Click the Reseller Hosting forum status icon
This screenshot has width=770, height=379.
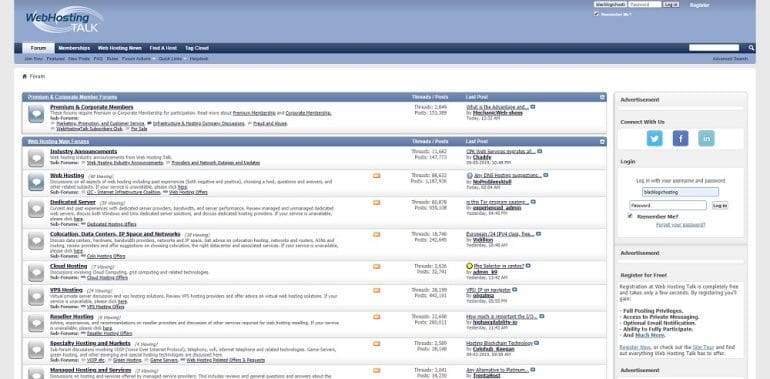click(36, 324)
